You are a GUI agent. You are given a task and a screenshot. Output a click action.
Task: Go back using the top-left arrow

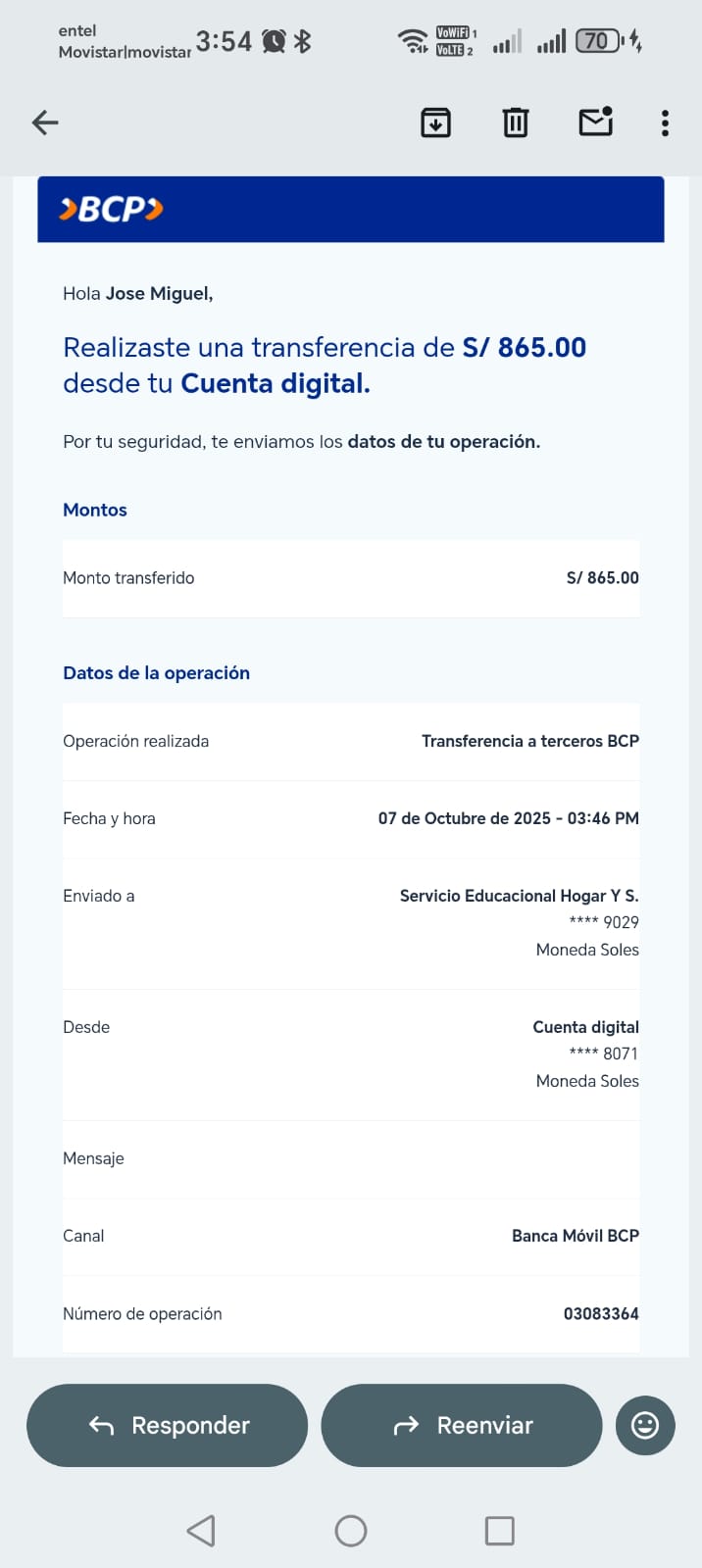pos(45,122)
